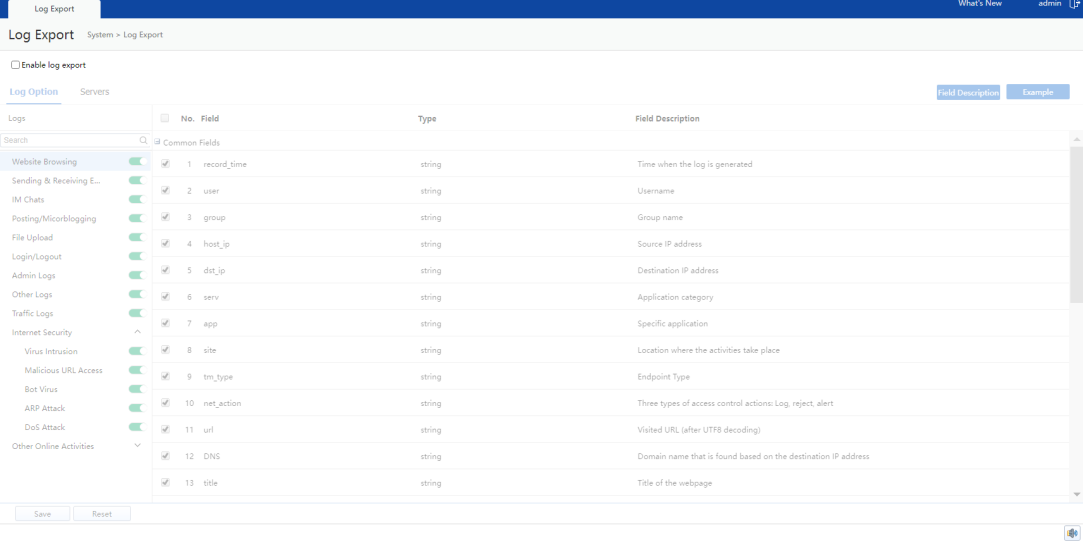The height and width of the screenshot is (547, 1083).
Task: Open the What's New link
Action: click(979, 5)
